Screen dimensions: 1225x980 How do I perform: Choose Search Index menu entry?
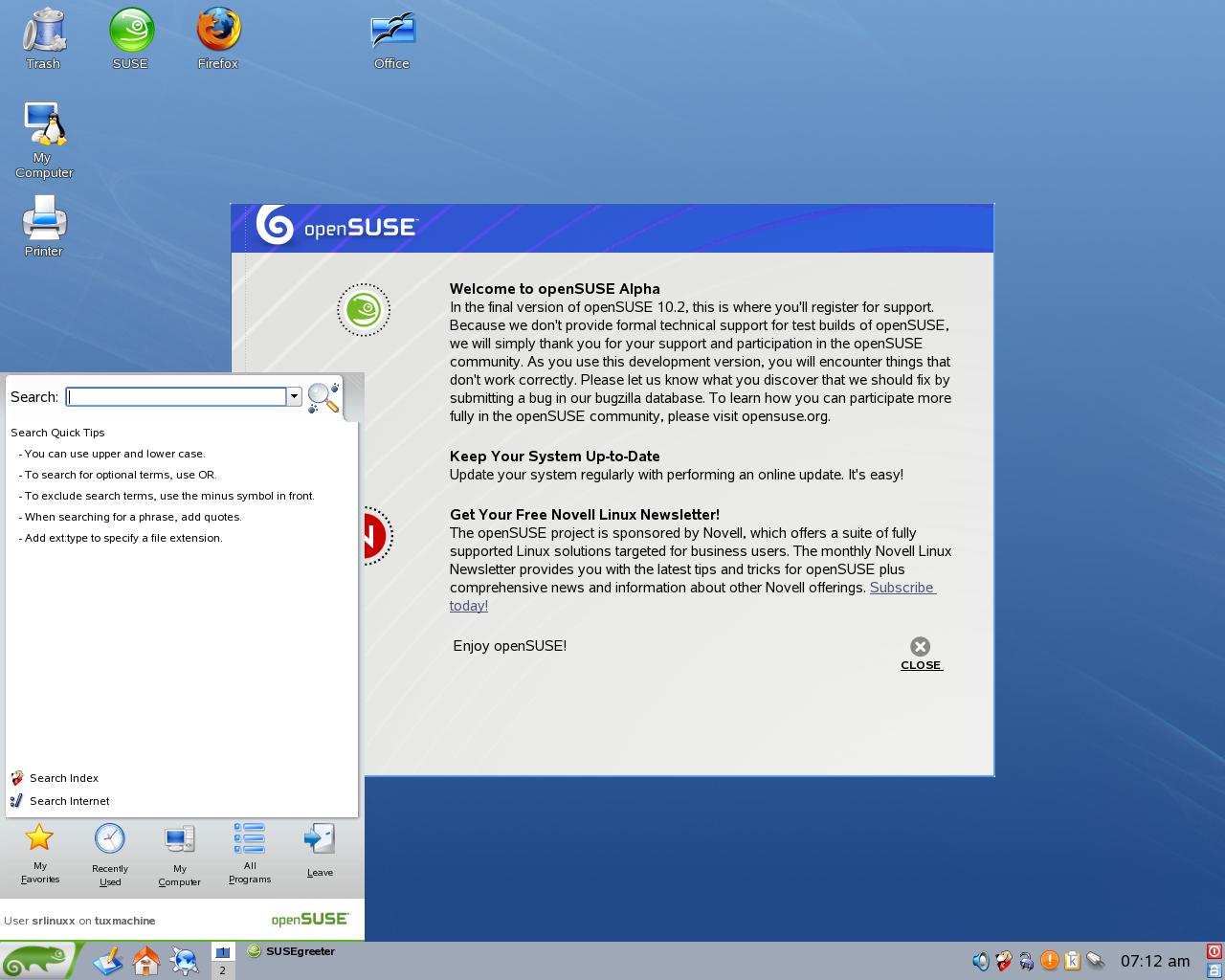(x=64, y=778)
